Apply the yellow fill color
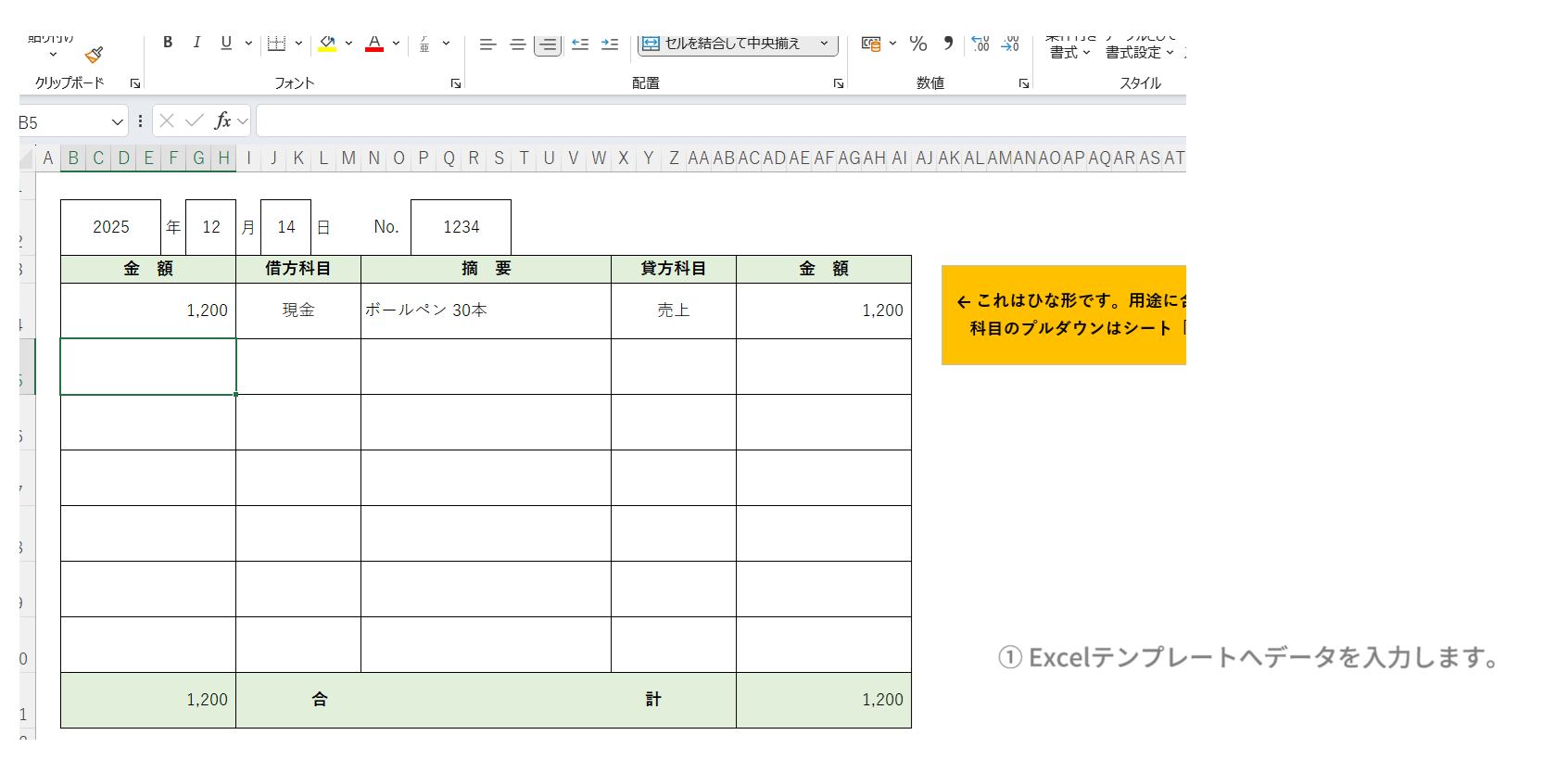The height and width of the screenshot is (773, 1568). tap(327, 43)
